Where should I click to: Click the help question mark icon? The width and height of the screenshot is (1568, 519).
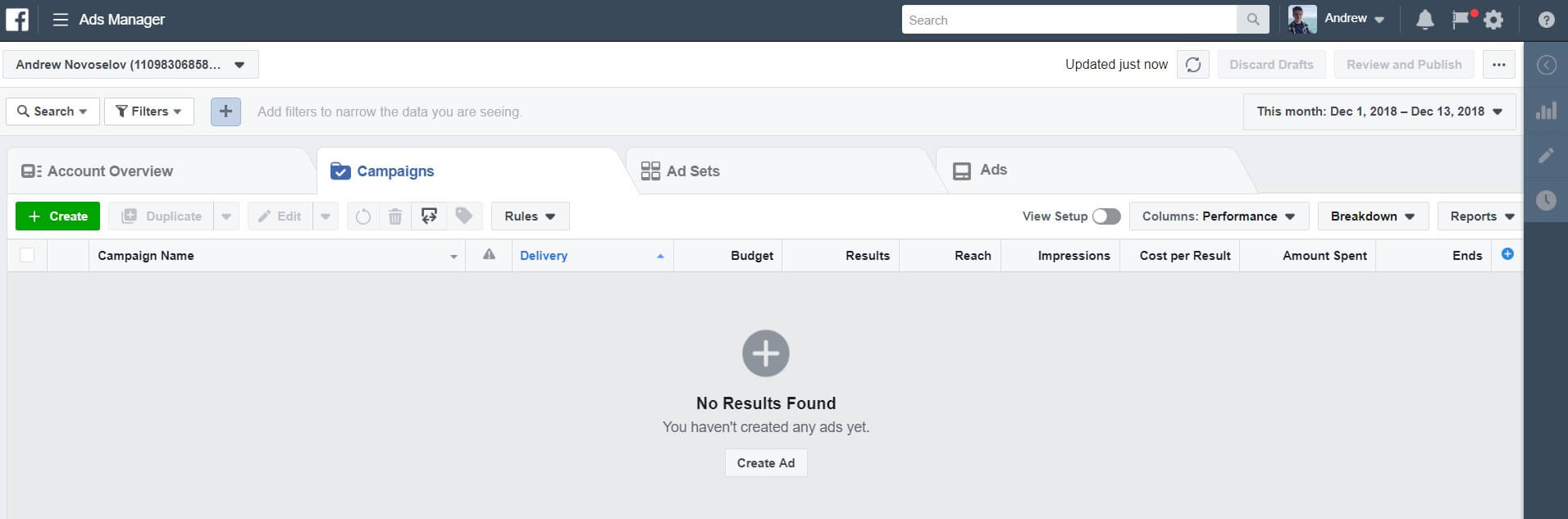[1546, 20]
